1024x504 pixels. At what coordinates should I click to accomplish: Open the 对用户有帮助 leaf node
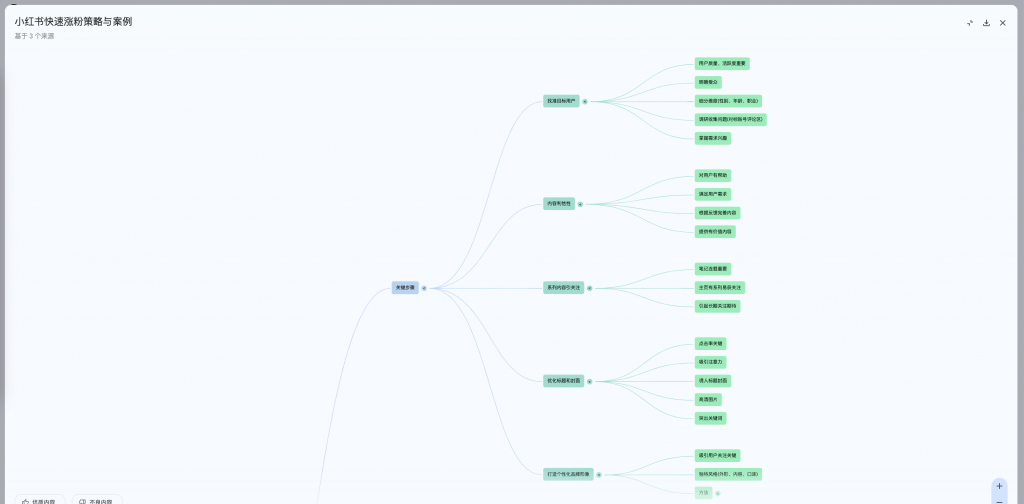tap(712, 176)
